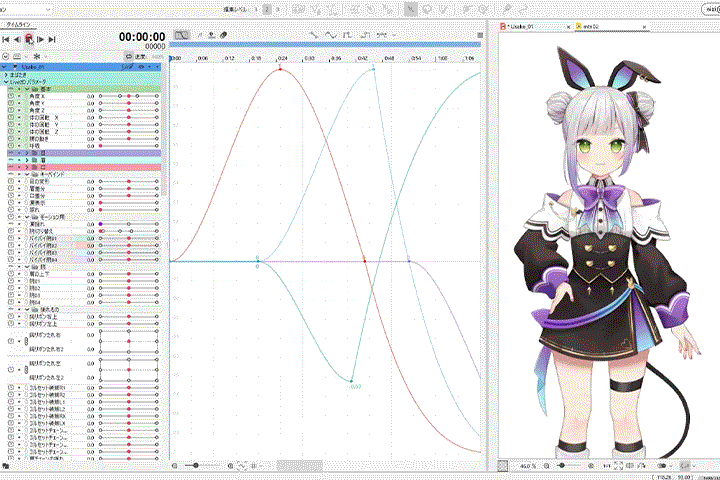This screenshot has height=480, width=720.
Task: Click the snowflake freeze icon
Action: (x=37, y=56)
